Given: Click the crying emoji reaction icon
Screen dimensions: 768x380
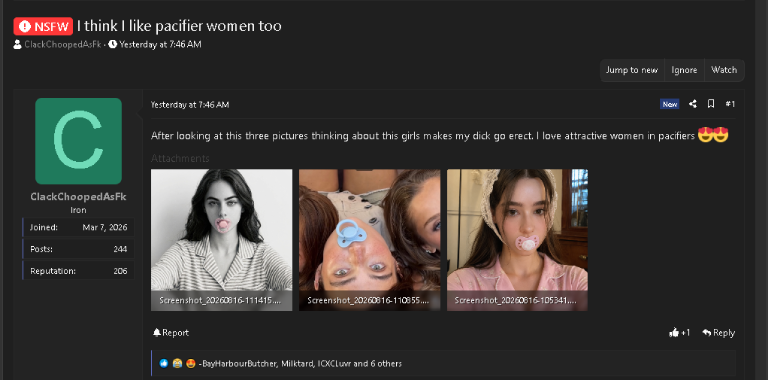Looking at the screenshot, I should pos(177,364).
